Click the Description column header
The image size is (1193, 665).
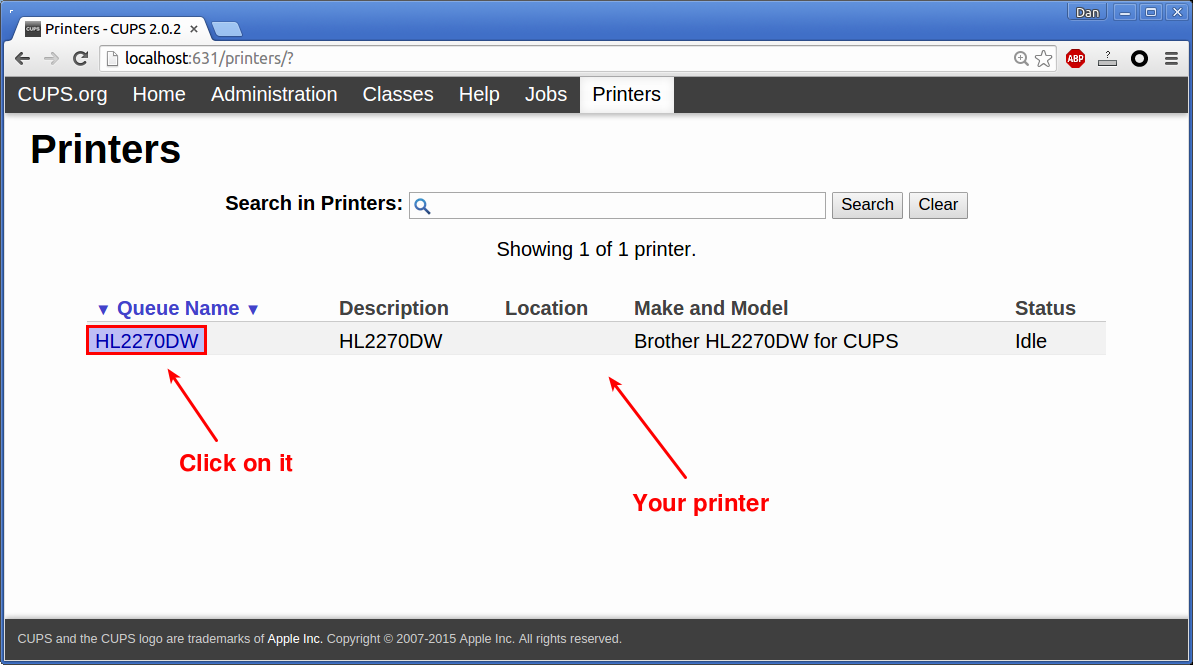click(393, 308)
